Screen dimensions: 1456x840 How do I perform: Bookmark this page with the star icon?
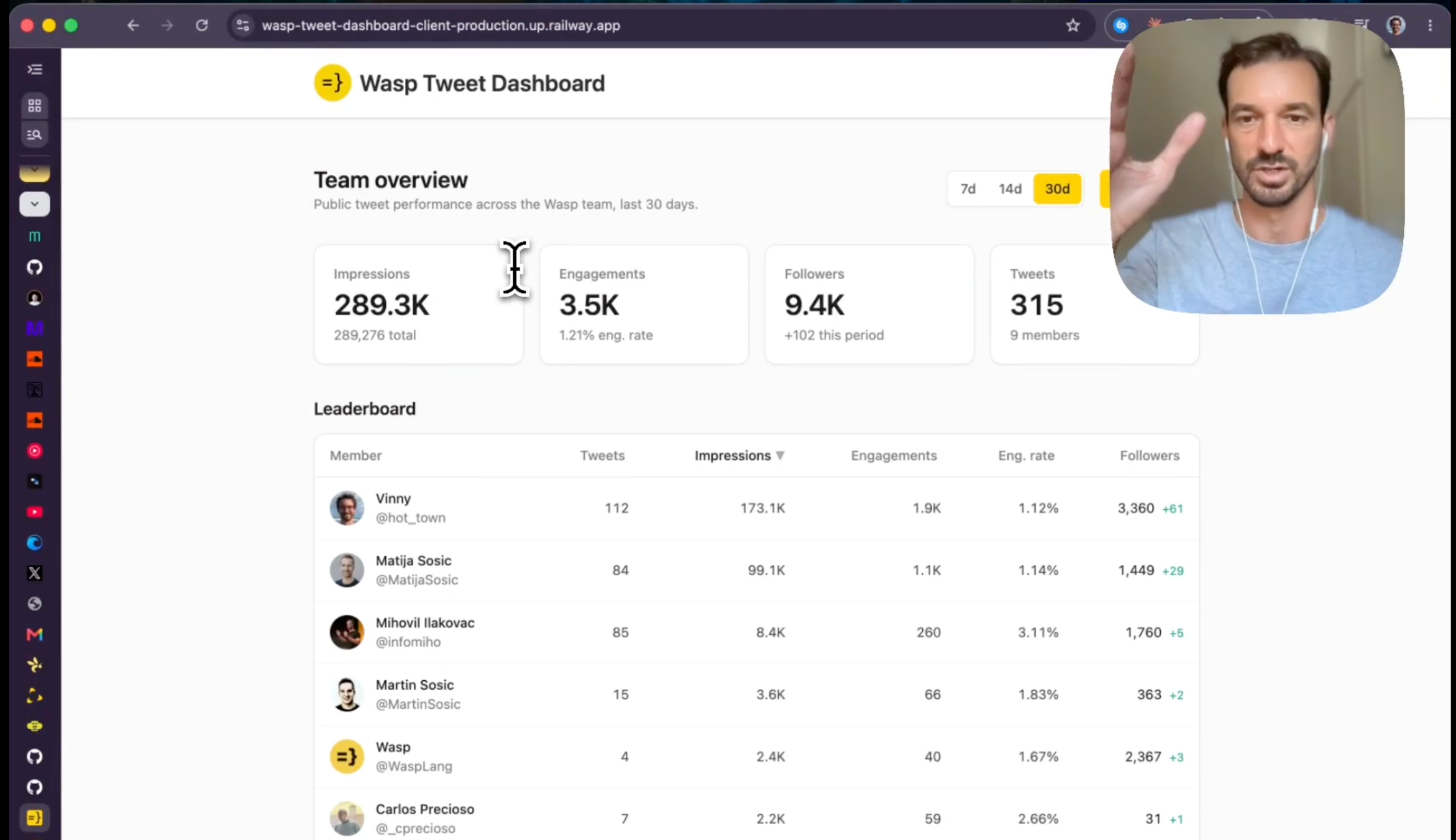1073,25
